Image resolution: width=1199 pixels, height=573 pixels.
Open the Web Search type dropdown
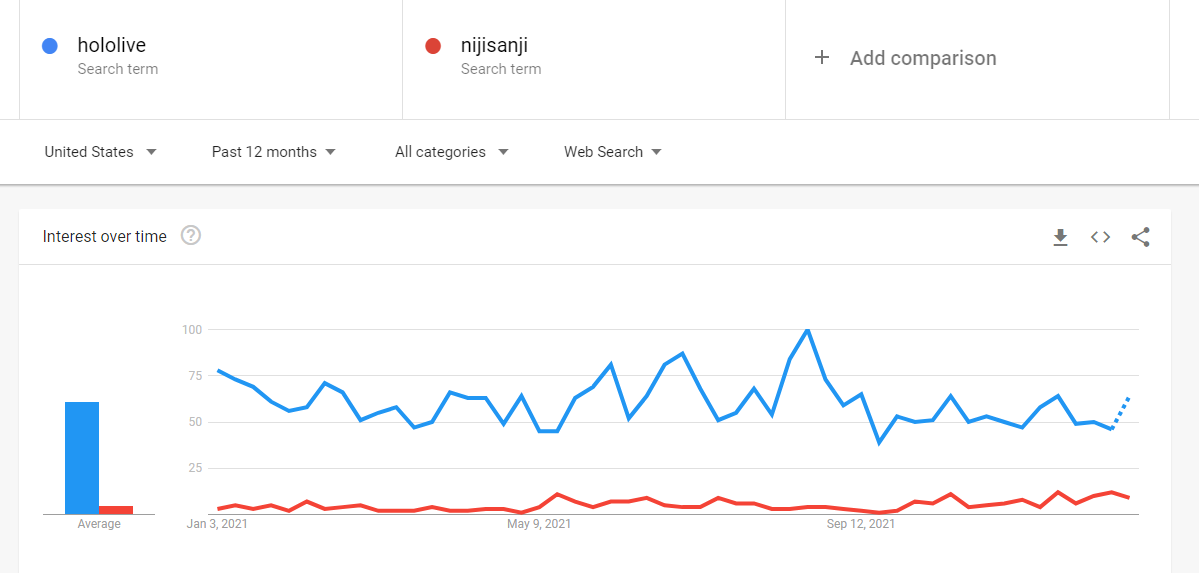tap(612, 152)
